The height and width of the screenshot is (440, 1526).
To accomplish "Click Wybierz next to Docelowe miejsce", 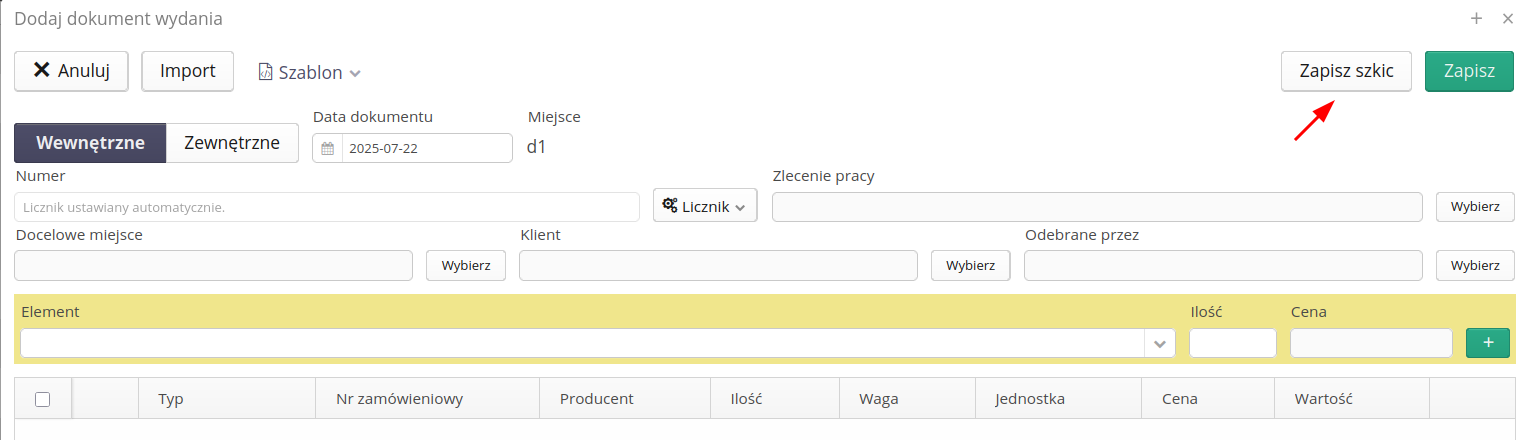I will tap(466, 265).
